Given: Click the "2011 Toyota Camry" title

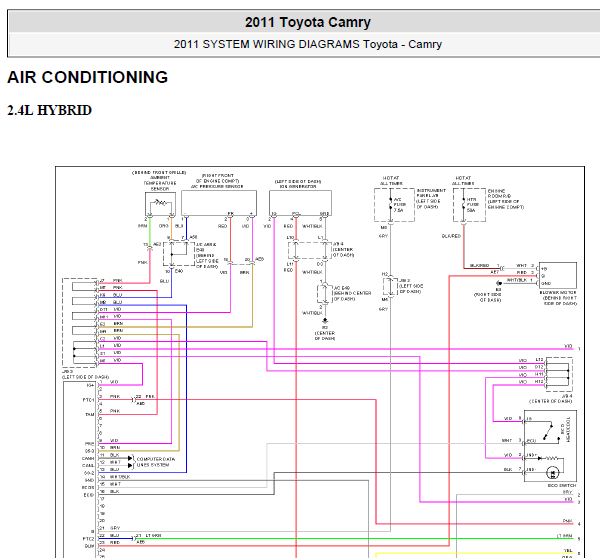Looking at the screenshot, I should (x=308, y=22).
